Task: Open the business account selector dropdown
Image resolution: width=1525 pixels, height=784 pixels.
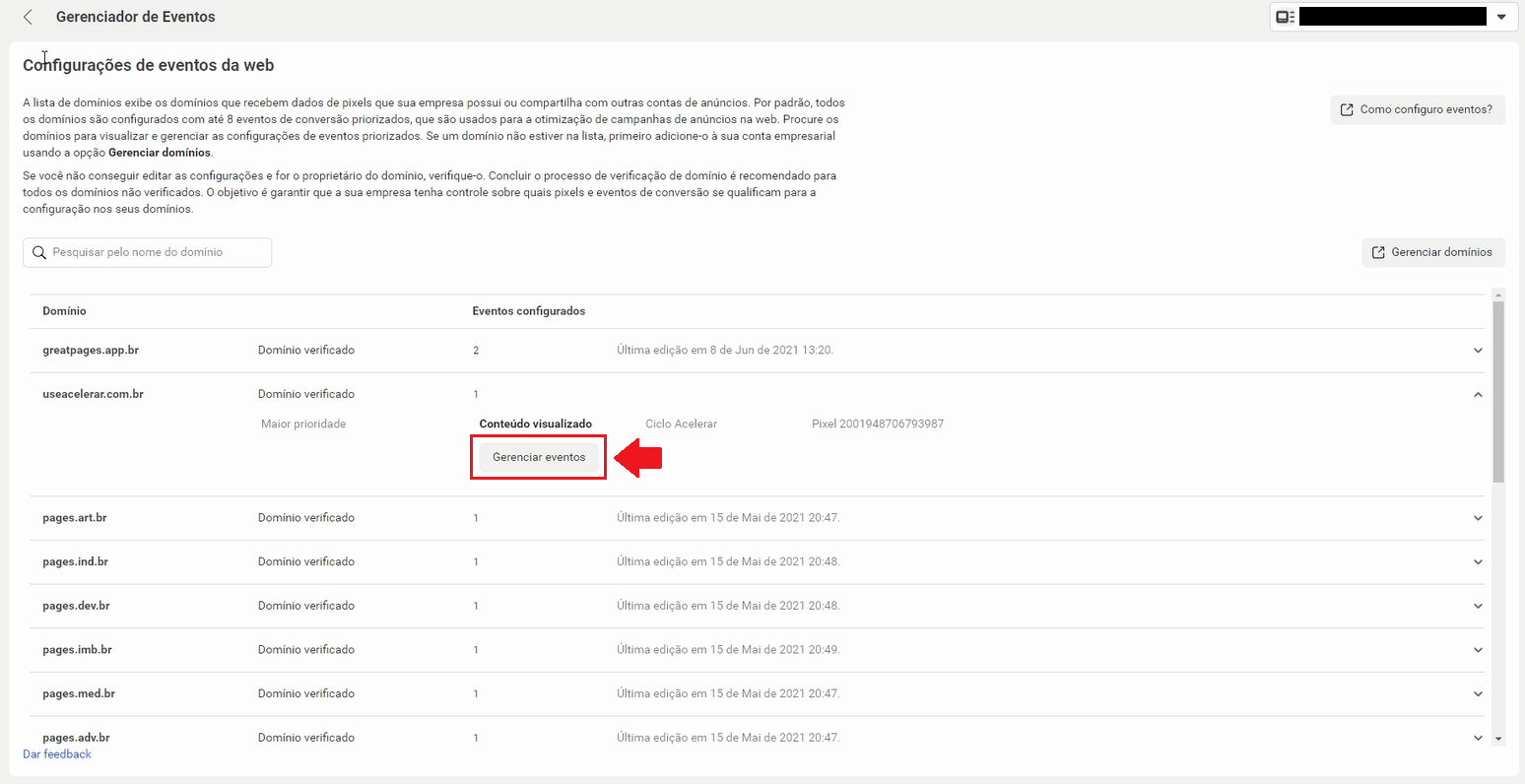Action: [x=1501, y=17]
